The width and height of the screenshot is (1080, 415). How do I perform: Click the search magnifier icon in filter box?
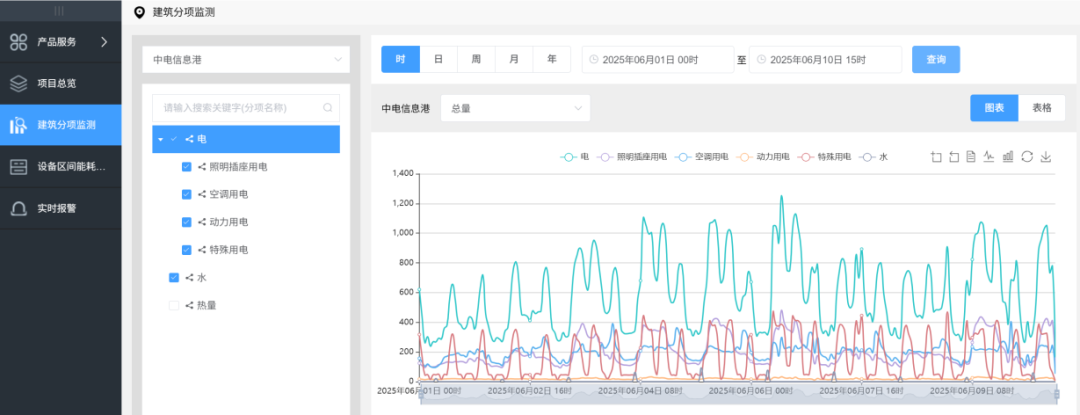pos(327,108)
